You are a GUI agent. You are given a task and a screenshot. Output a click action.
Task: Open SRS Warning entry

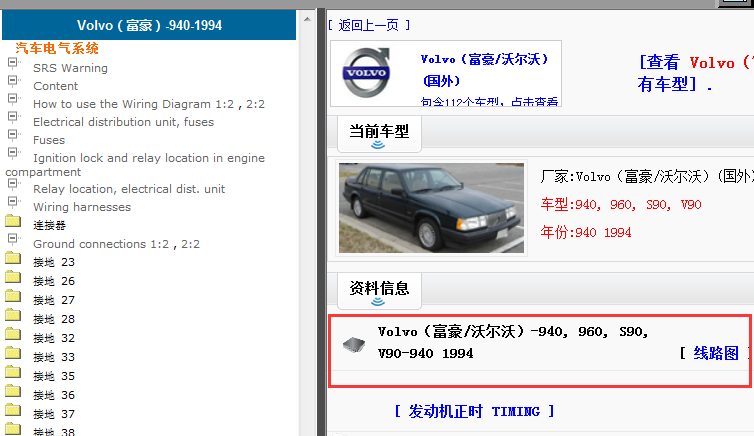coord(70,68)
